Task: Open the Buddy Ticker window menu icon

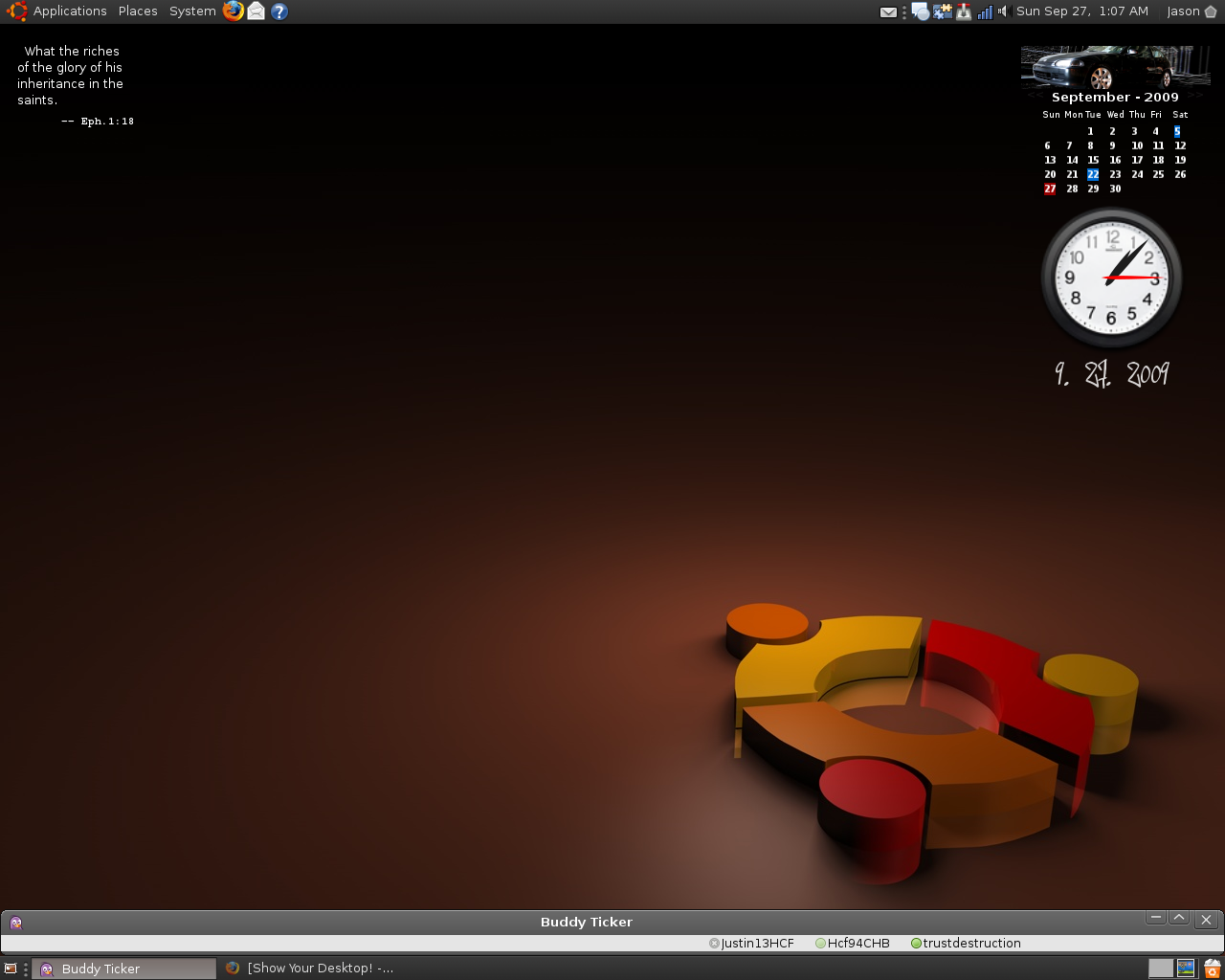Action: (16, 923)
